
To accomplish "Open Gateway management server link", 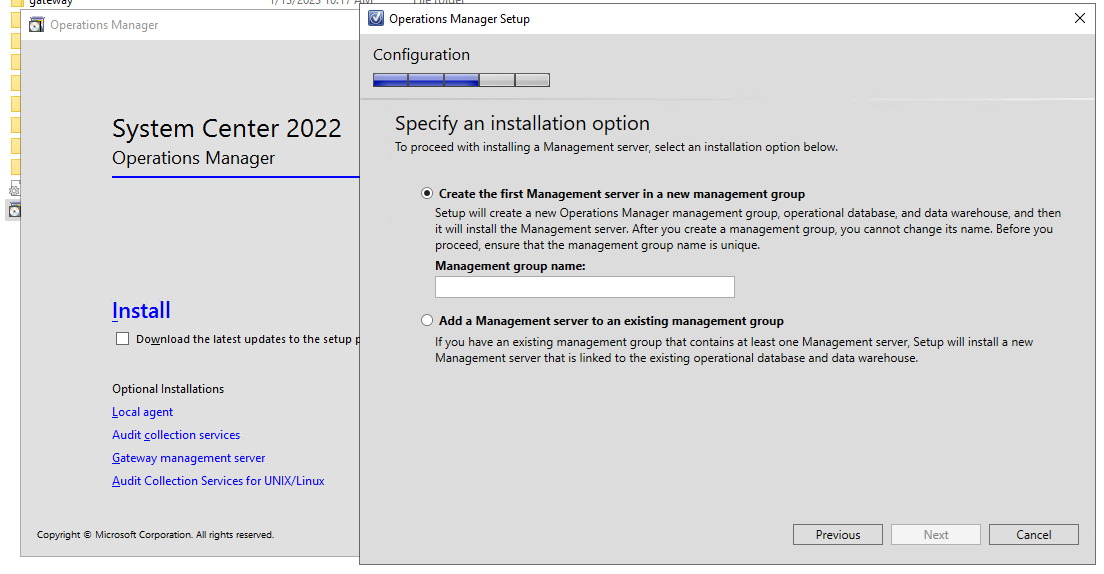I will [x=189, y=458].
